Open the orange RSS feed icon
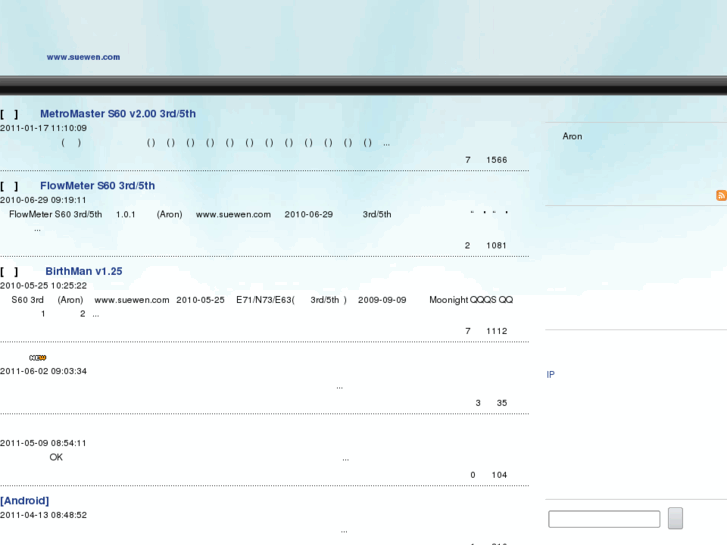 click(x=721, y=195)
